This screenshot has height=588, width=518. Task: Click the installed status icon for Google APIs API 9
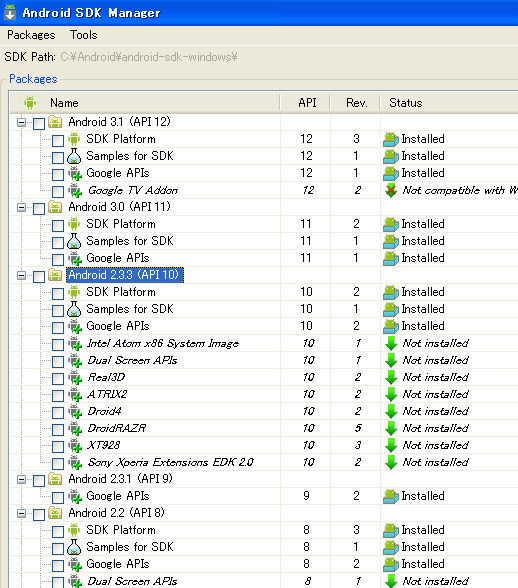click(x=391, y=496)
